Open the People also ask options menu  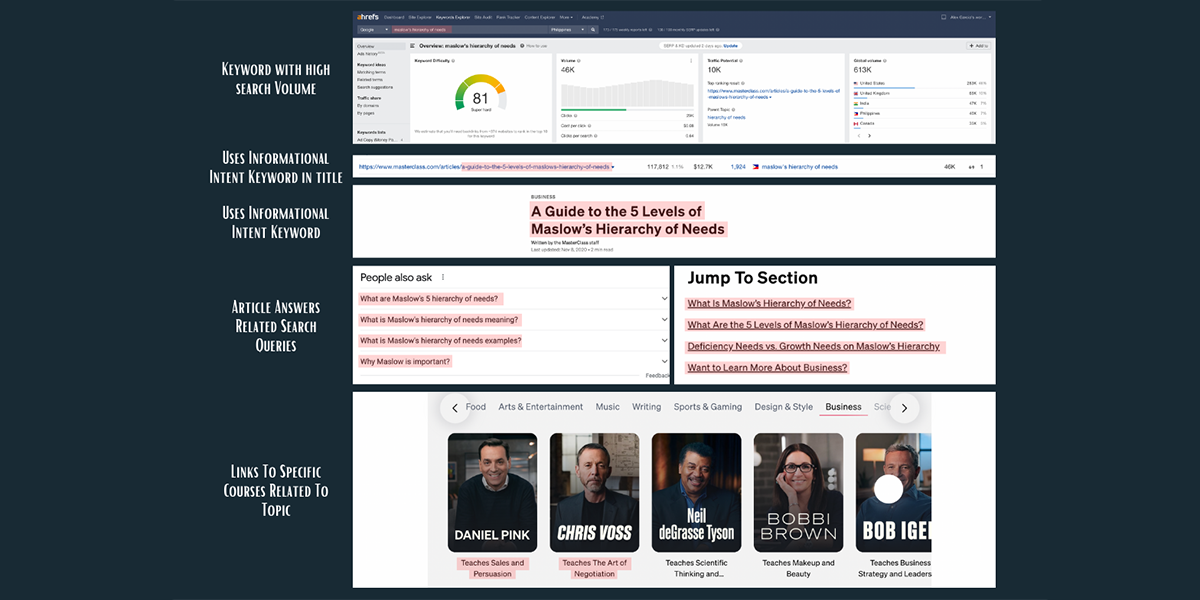[x=443, y=277]
